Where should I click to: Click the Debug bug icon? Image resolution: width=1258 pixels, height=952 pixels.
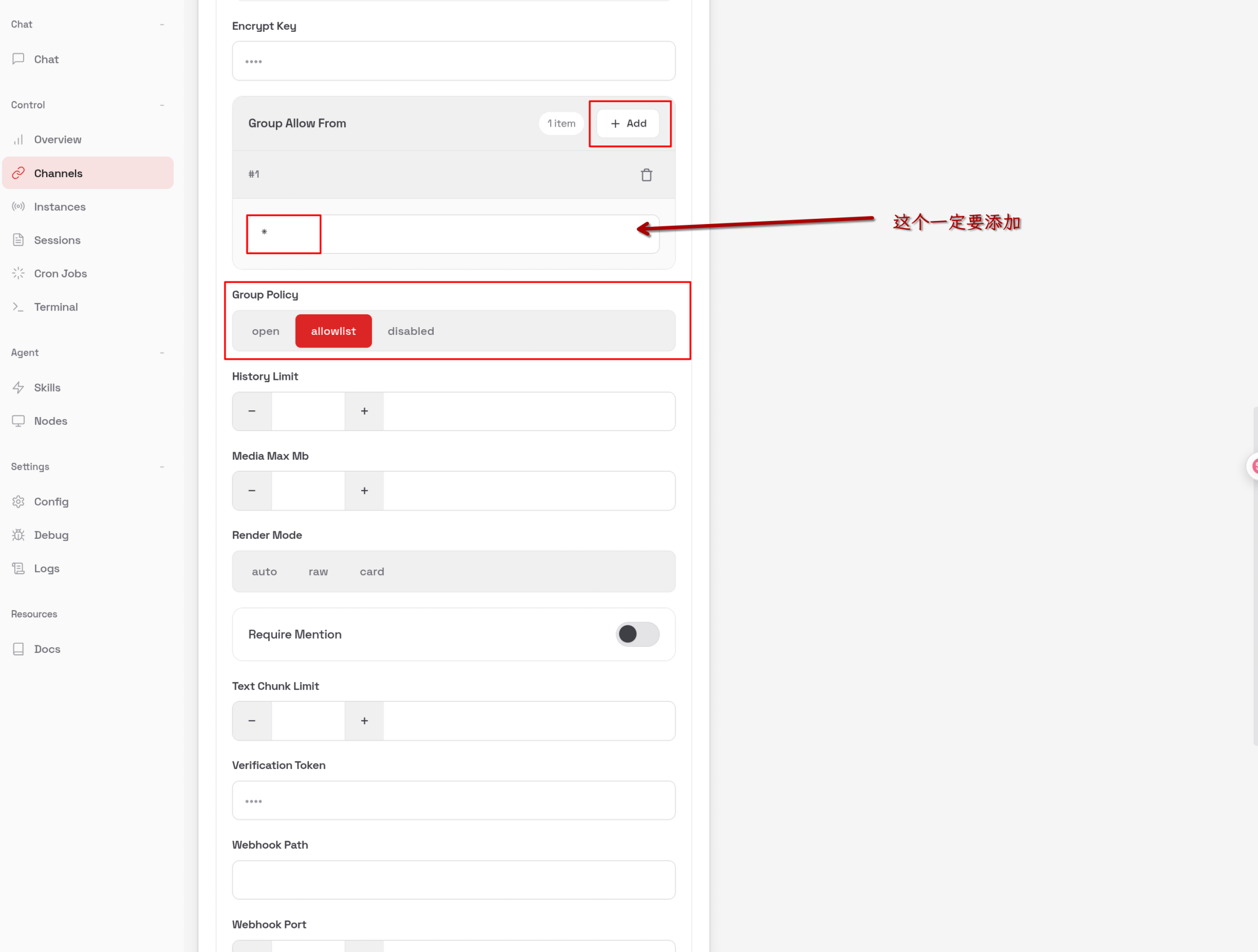click(18, 535)
